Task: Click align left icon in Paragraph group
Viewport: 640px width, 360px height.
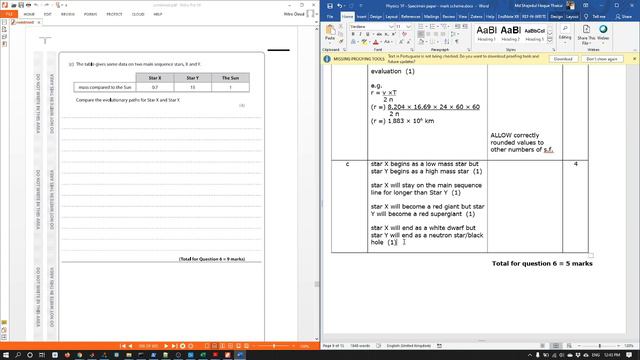Action: pyautogui.click(x=421, y=34)
